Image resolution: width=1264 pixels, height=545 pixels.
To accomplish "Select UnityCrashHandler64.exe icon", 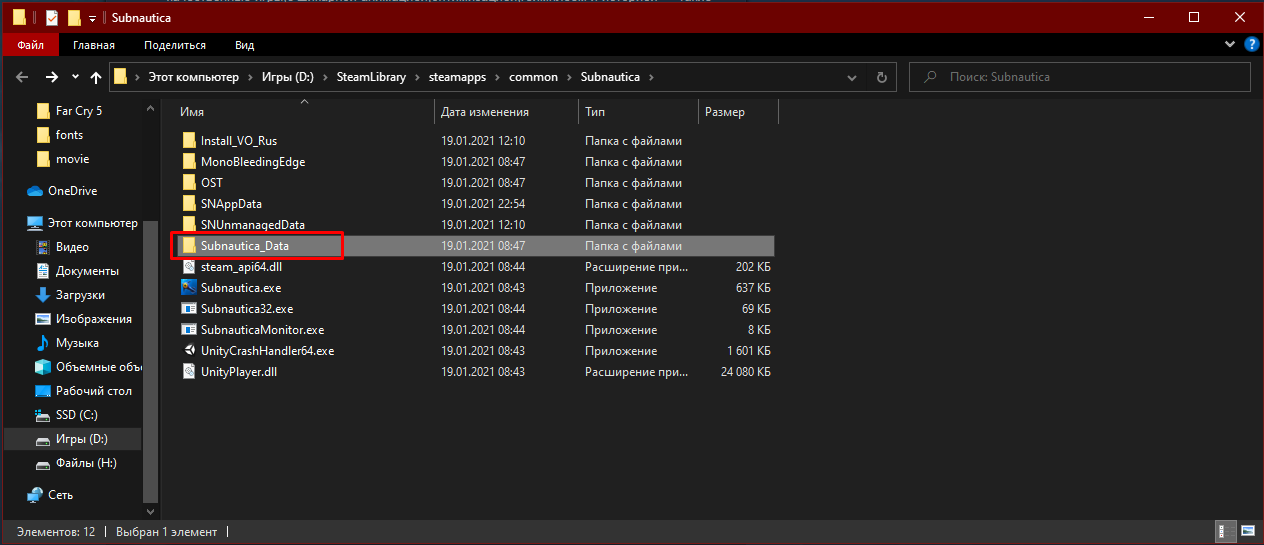I will click(190, 351).
